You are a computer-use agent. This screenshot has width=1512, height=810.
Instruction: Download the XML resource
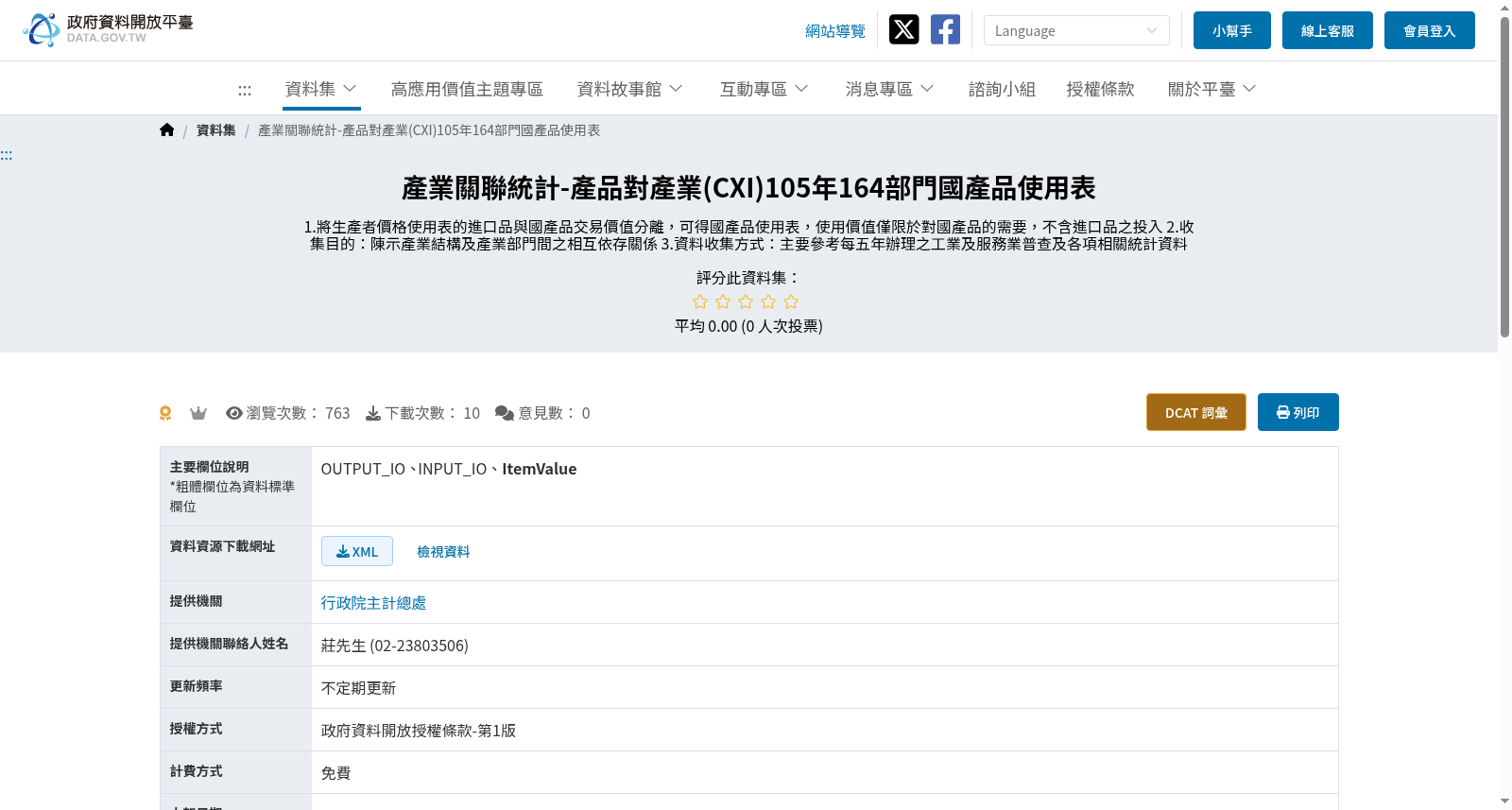[357, 551]
